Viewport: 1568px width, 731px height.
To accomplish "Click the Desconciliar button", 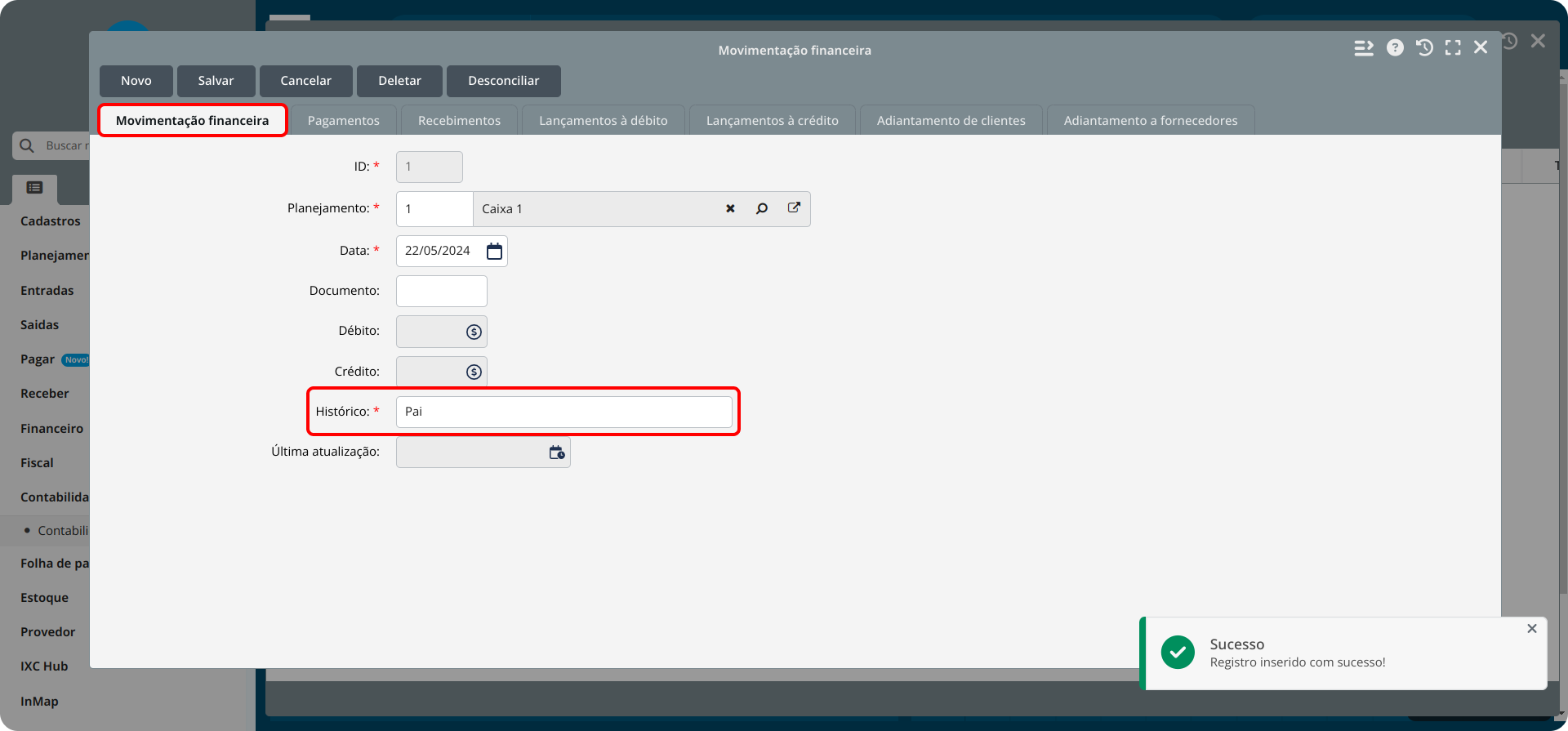I will point(503,81).
